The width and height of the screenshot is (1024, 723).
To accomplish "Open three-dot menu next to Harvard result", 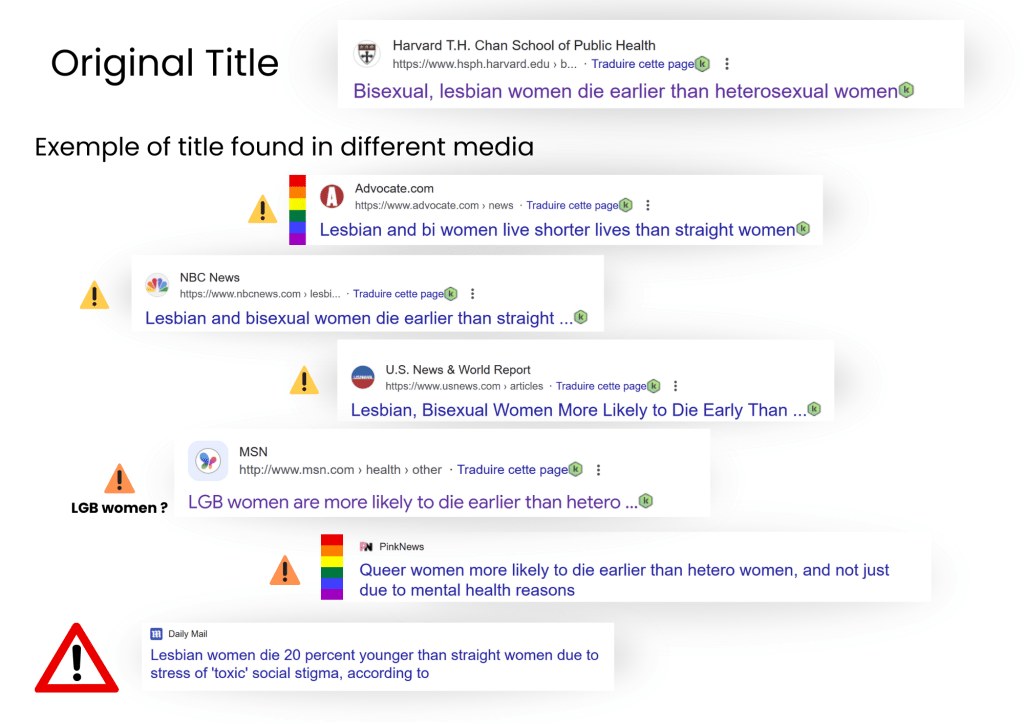I will tap(727, 64).
